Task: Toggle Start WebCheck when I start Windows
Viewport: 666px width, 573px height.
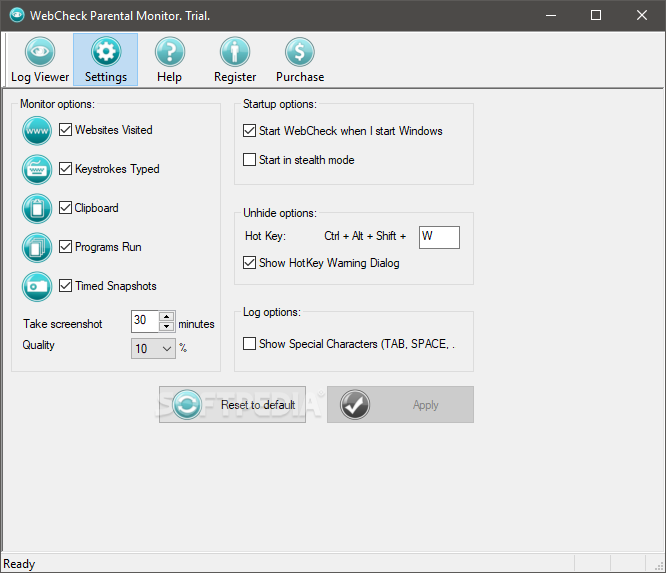Action: pyautogui.click(x=249, y=130)
